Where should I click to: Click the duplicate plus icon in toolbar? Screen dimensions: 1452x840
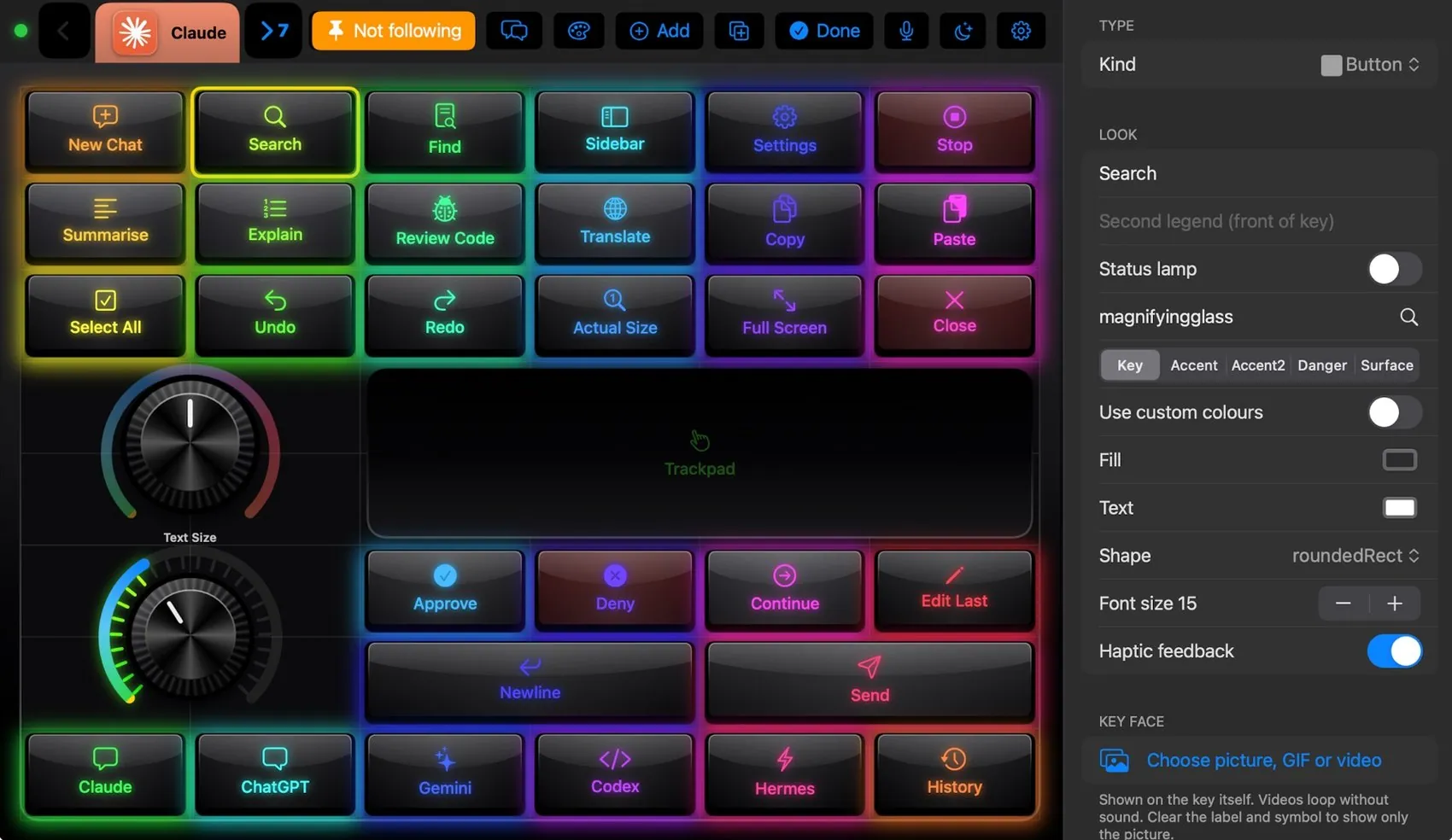[739, 31]
